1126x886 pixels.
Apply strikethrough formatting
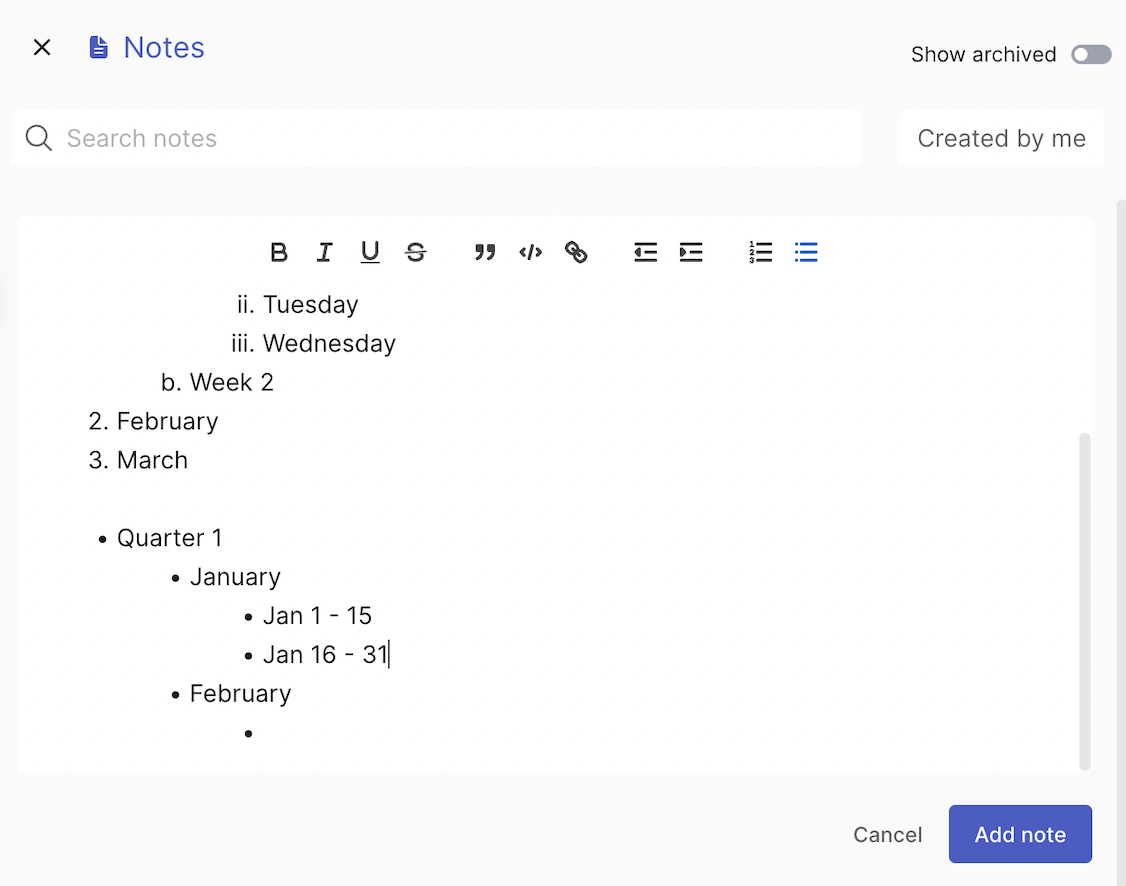pos(416,252)
